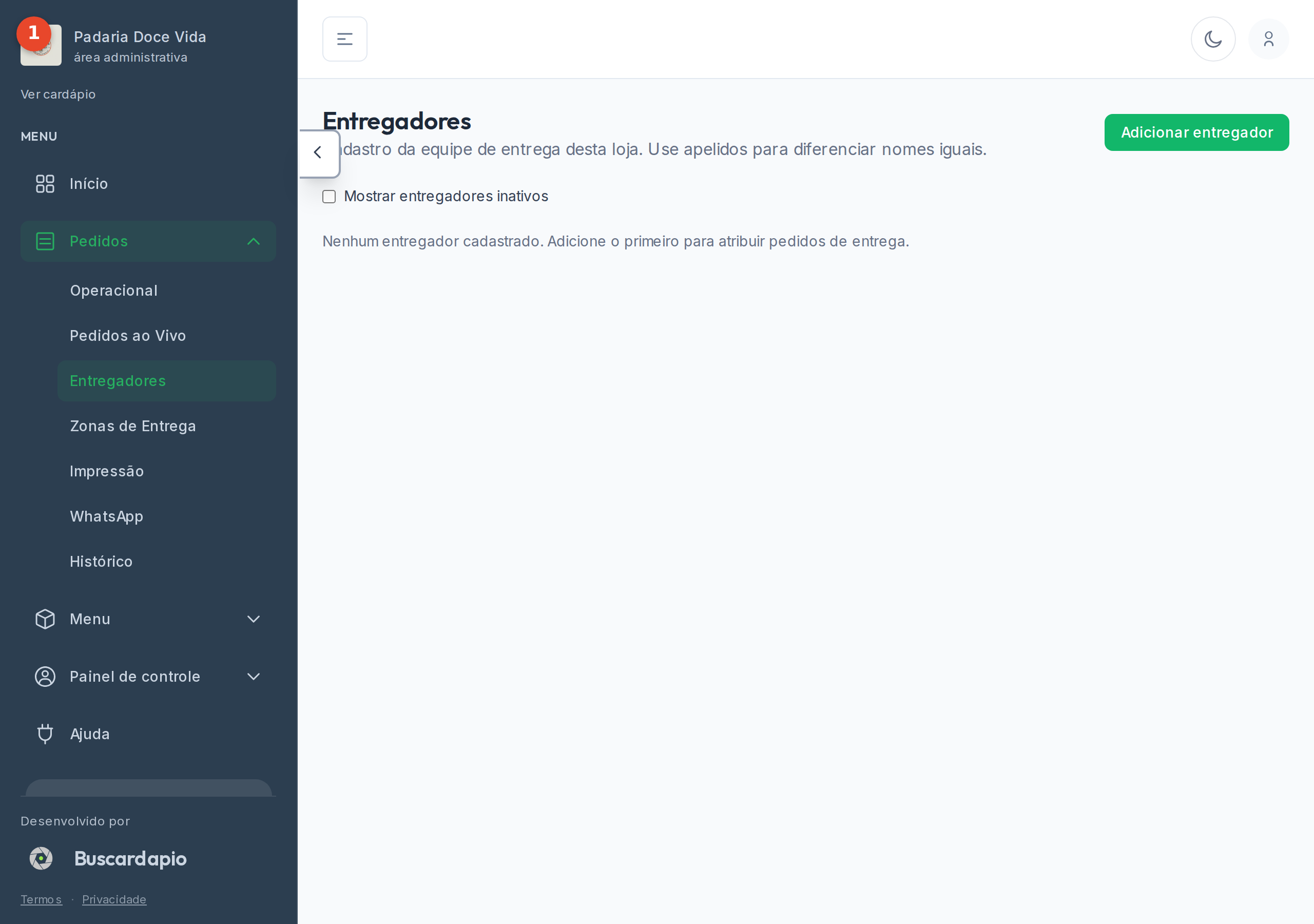1314x924 pixels.
Task: Open the hamburger menu toggle button
Action: [344, 39]
